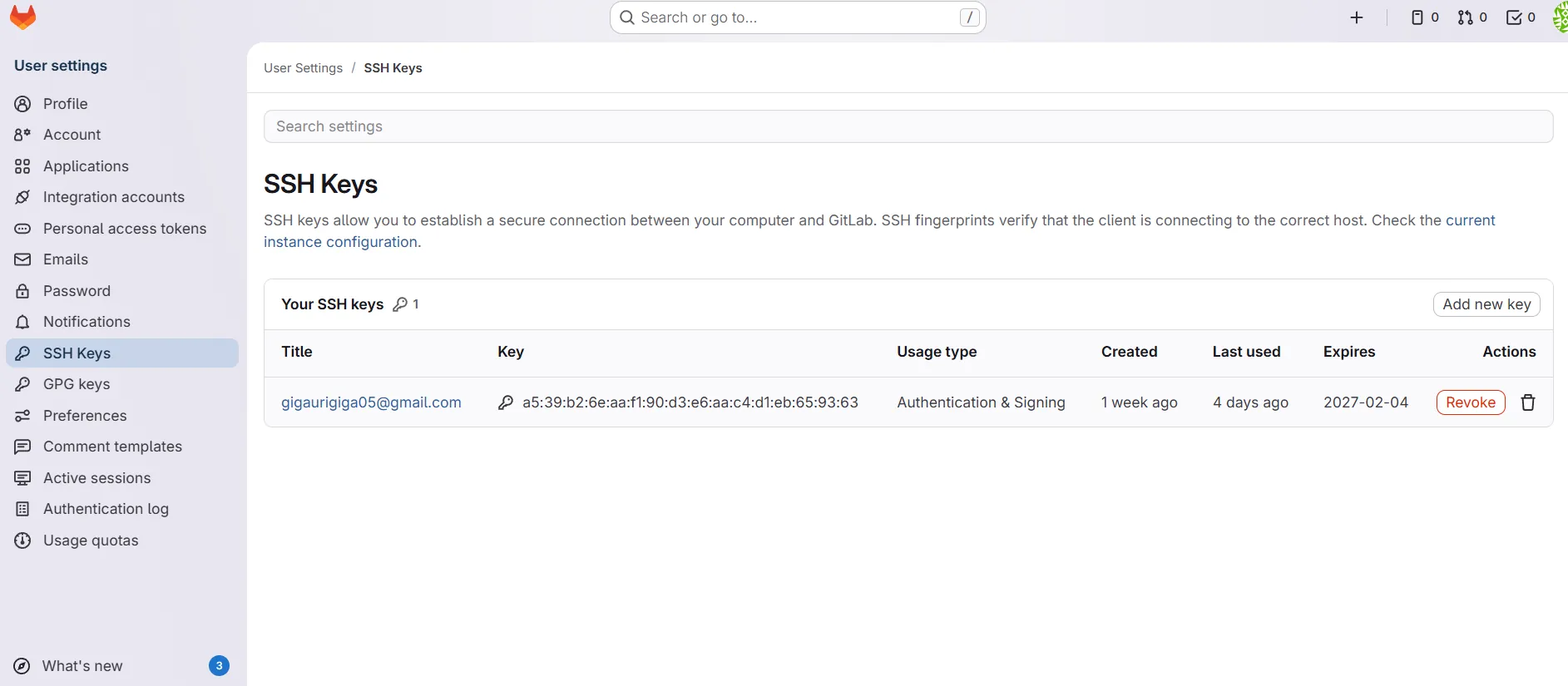This screenshot has width=1568, height=686.
Task: Click the plus create-new icon
Action: 1357,17
